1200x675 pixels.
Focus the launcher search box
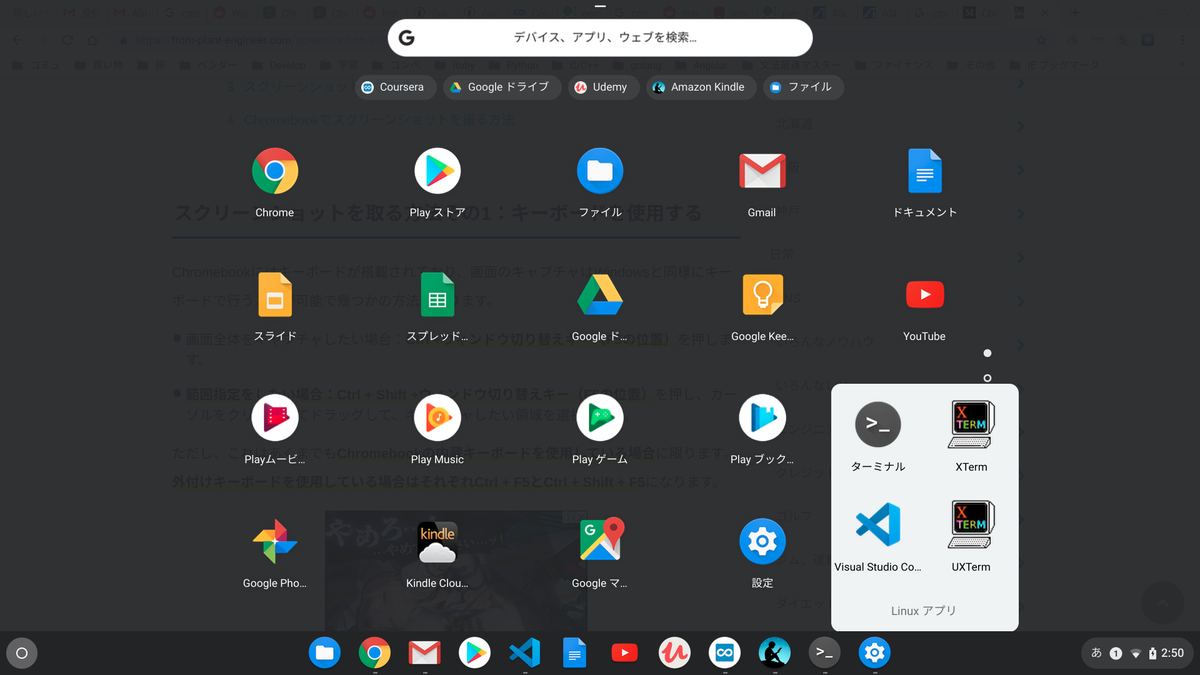coord(600,38)
